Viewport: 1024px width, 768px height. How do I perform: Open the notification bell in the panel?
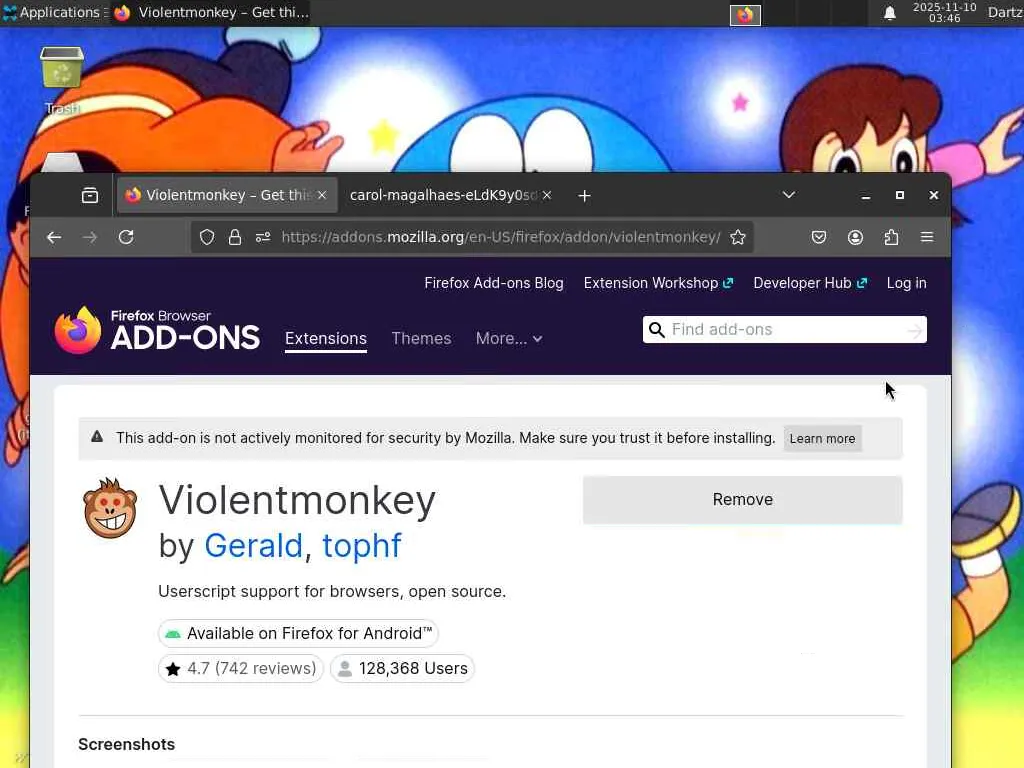point(889,13)
